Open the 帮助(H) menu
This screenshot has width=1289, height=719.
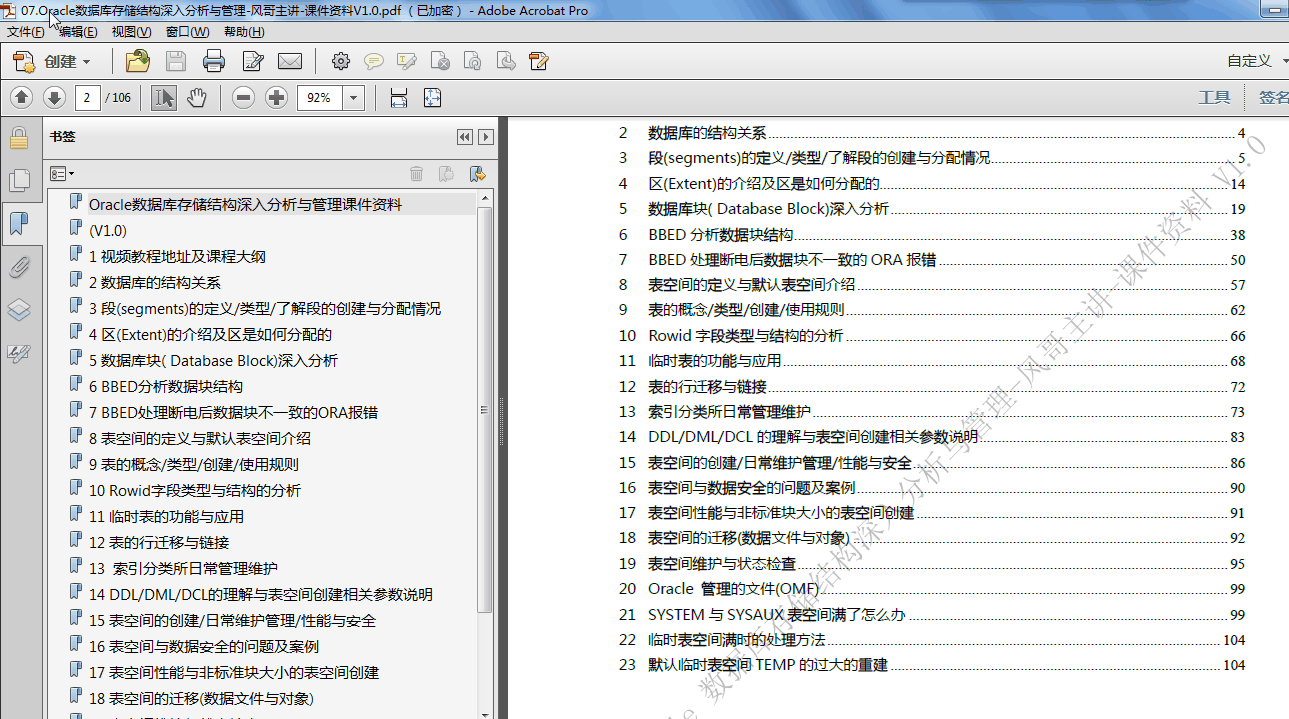coord(243,32)
